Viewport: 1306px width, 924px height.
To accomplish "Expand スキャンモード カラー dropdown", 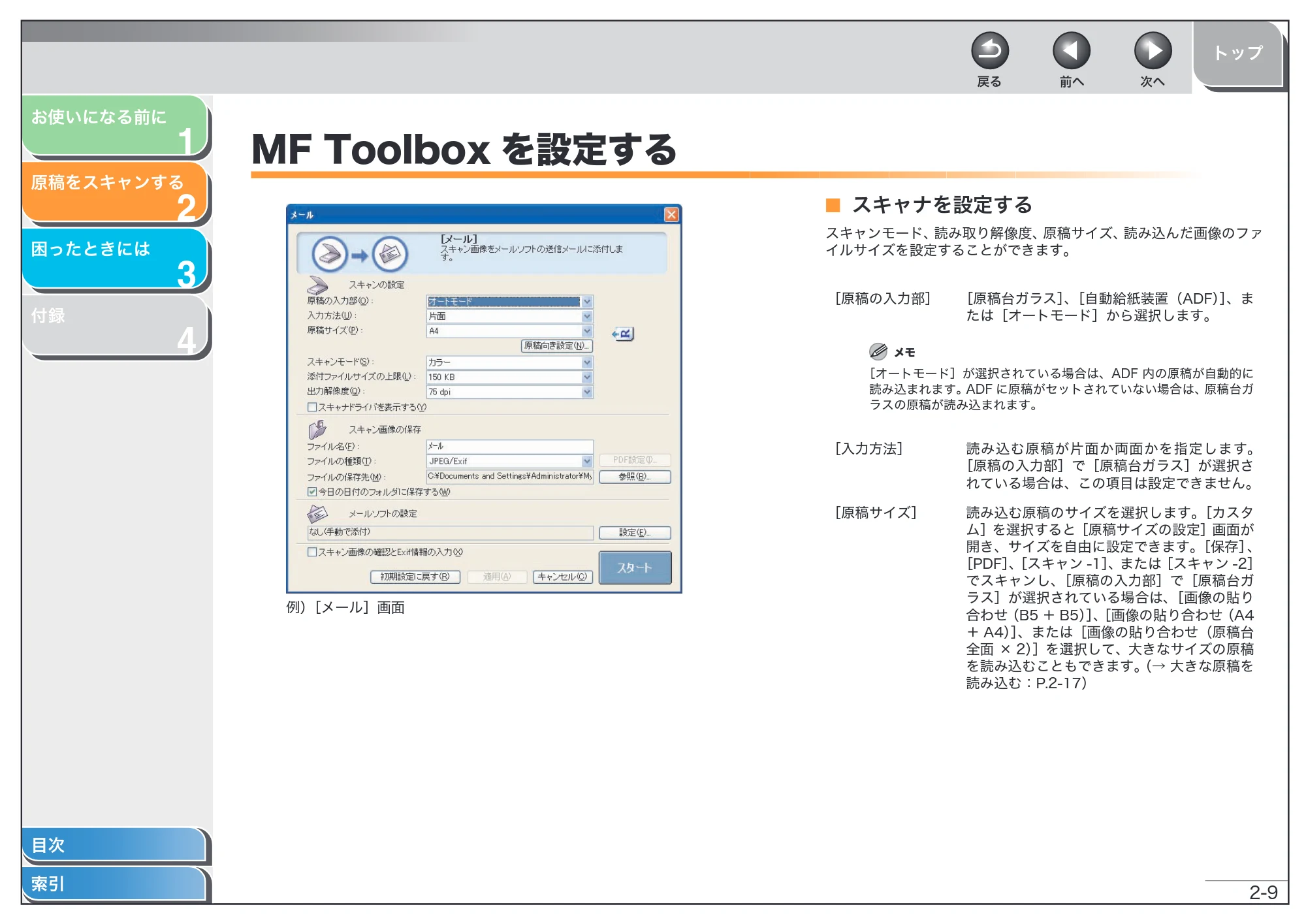I will click(x=587, y=362).
